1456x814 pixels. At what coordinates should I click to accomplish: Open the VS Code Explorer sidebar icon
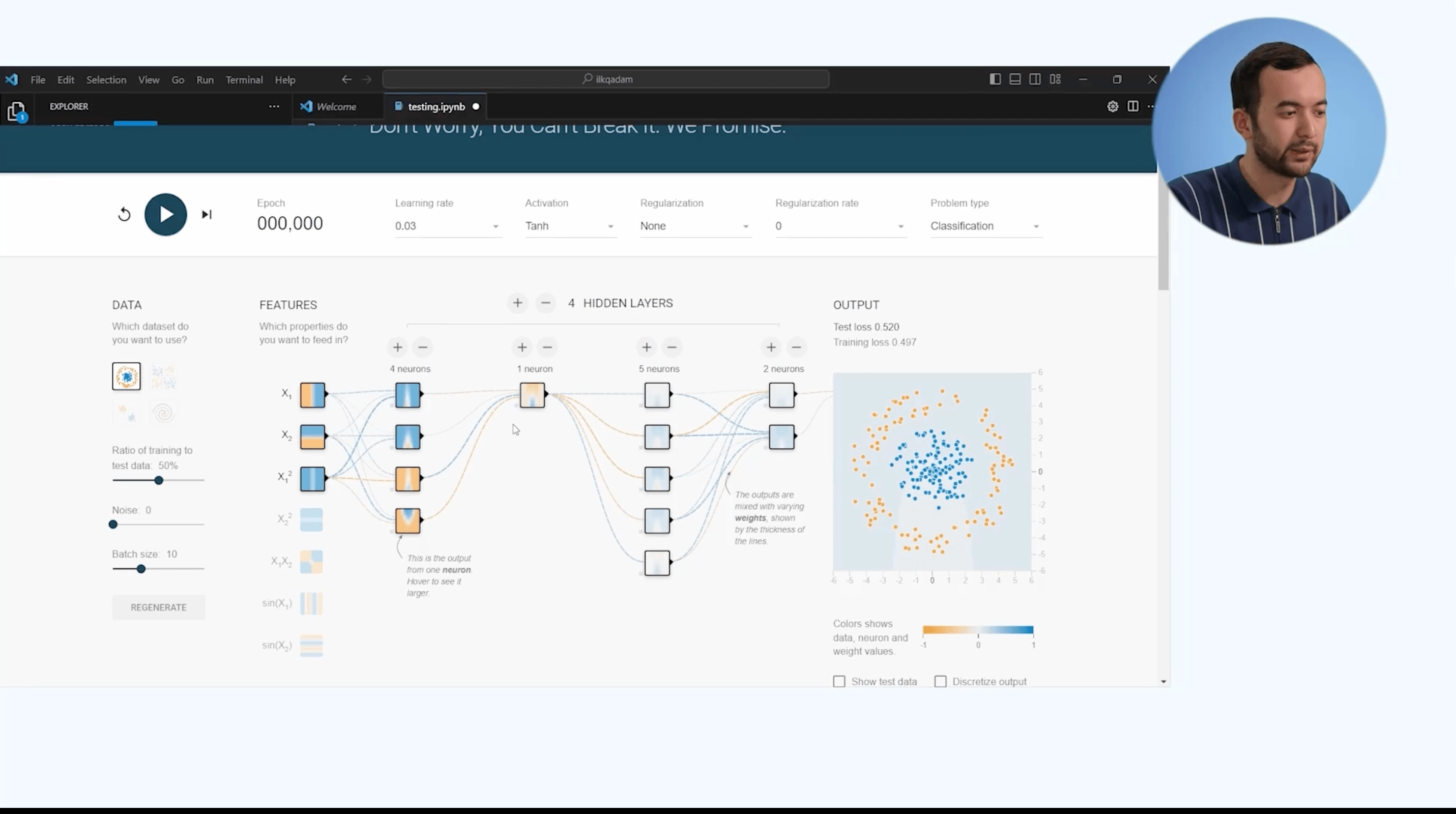16,111
